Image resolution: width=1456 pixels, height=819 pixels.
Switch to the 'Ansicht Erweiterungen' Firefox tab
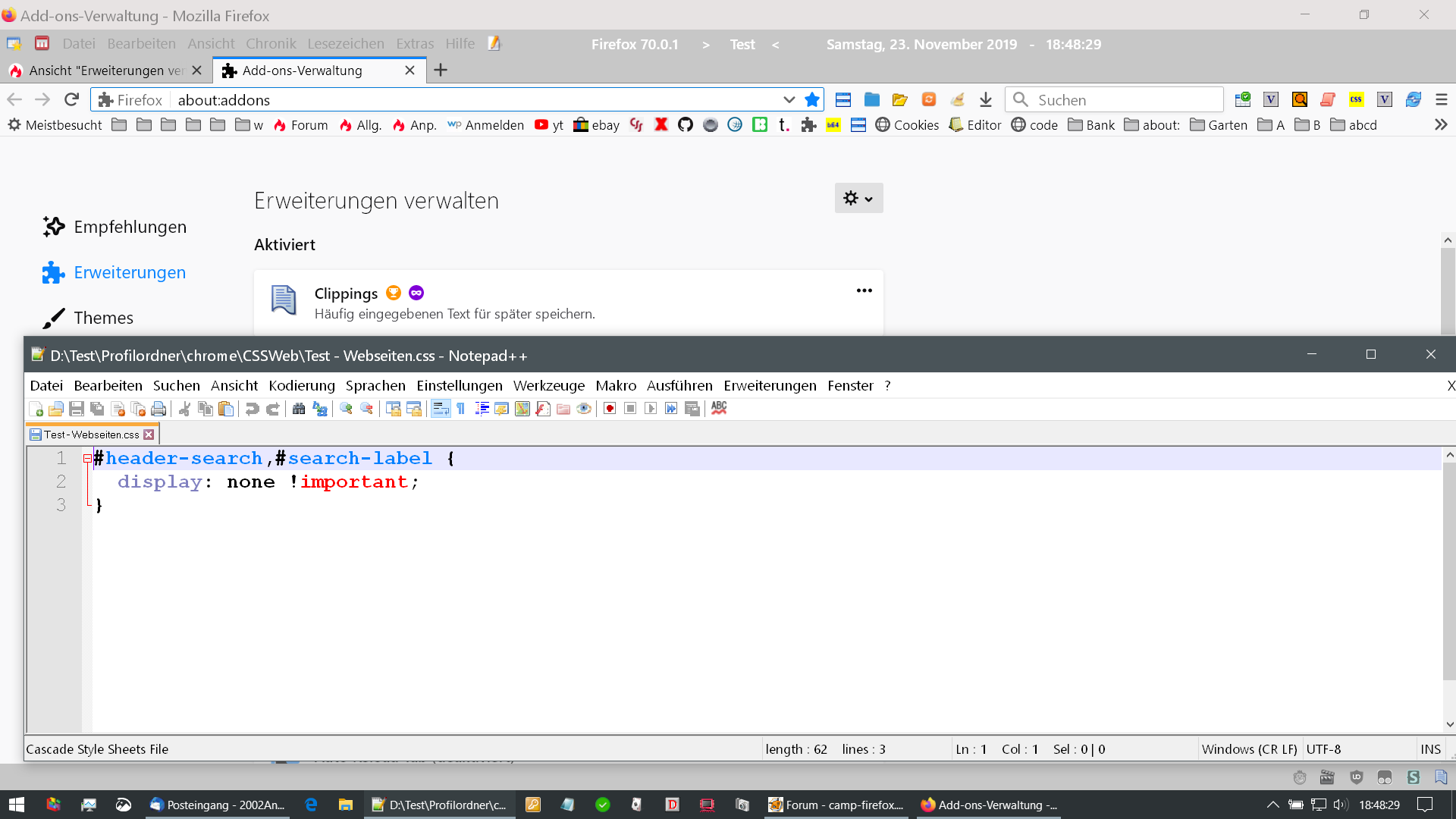(x=106, y=71)
